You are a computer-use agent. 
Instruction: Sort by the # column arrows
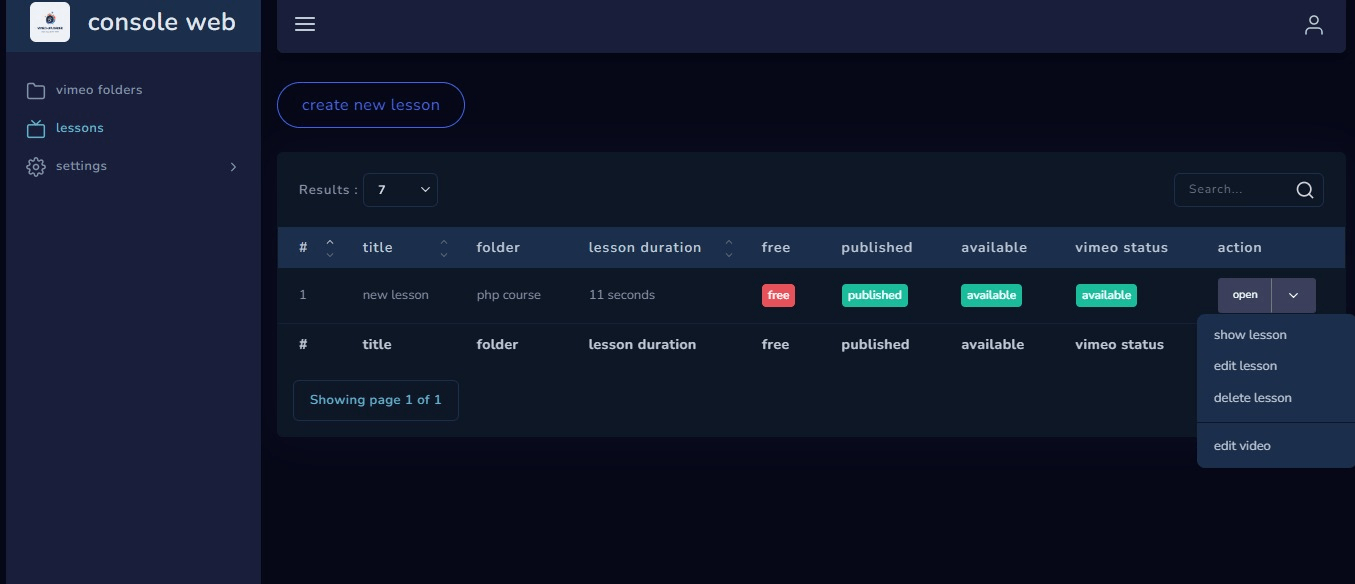[x=330, y=248]
